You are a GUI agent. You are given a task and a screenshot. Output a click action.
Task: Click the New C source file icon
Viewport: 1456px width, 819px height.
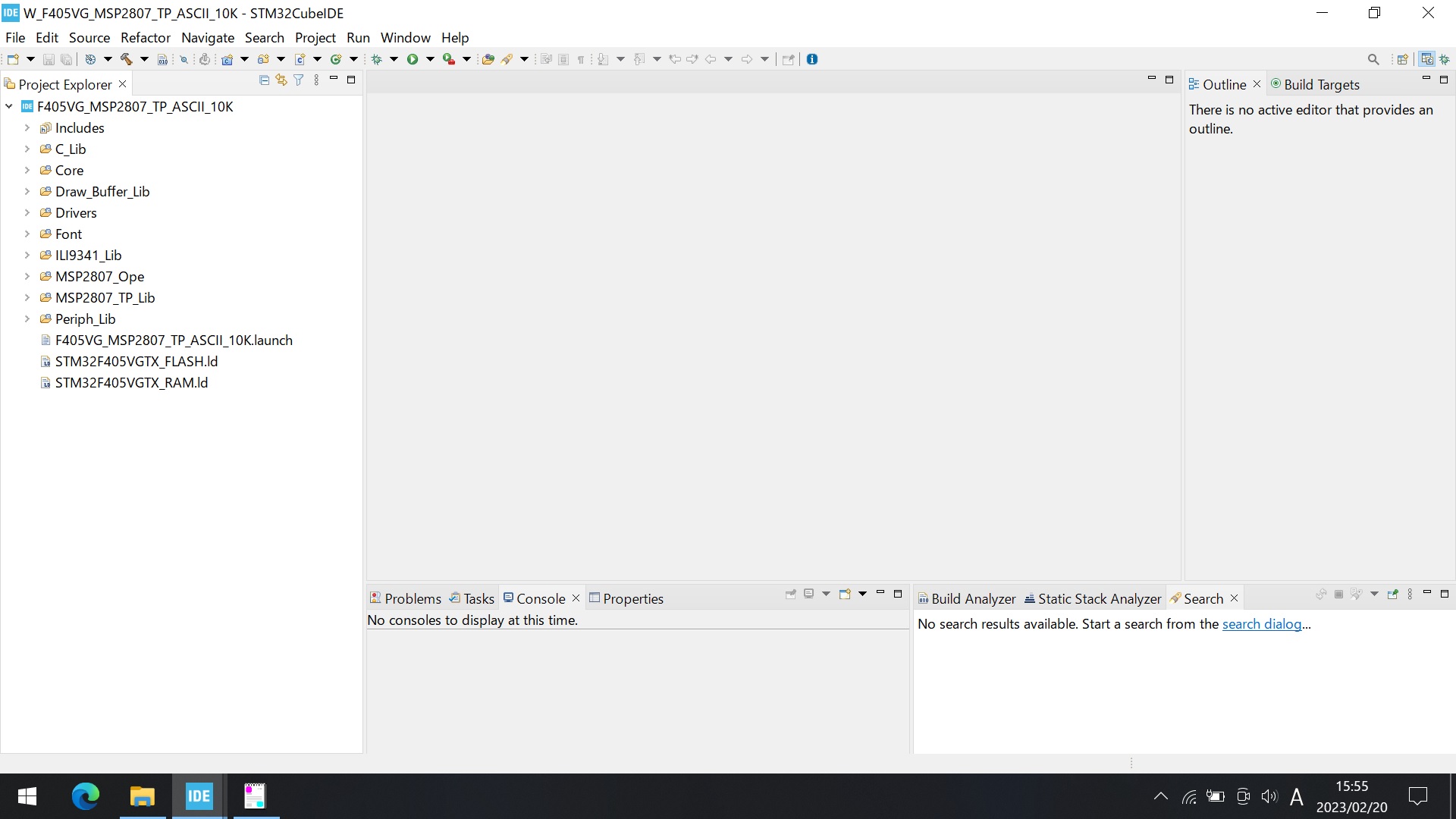point(300,59)
